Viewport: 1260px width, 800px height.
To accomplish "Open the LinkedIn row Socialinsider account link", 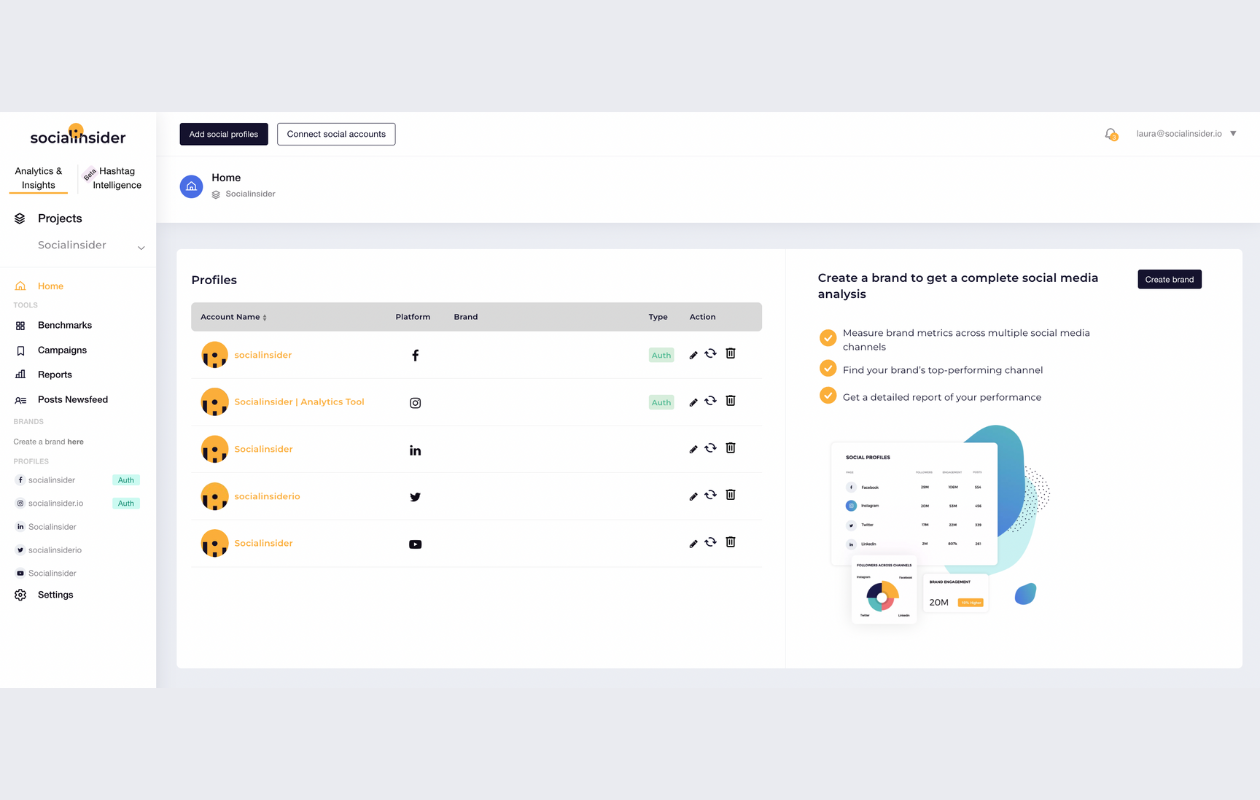I will tap(263, 449).
